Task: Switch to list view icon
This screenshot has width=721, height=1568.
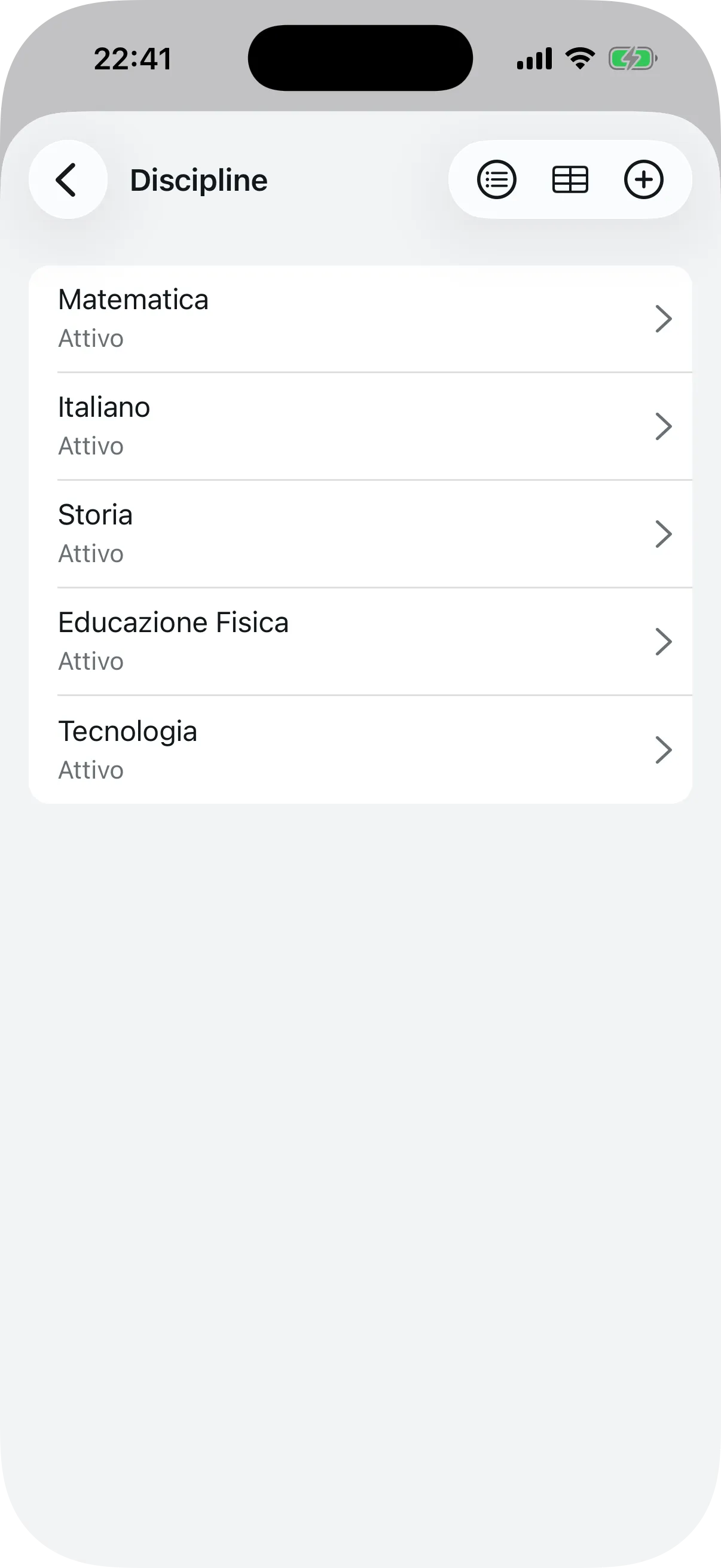Action: tap(496, 179)
